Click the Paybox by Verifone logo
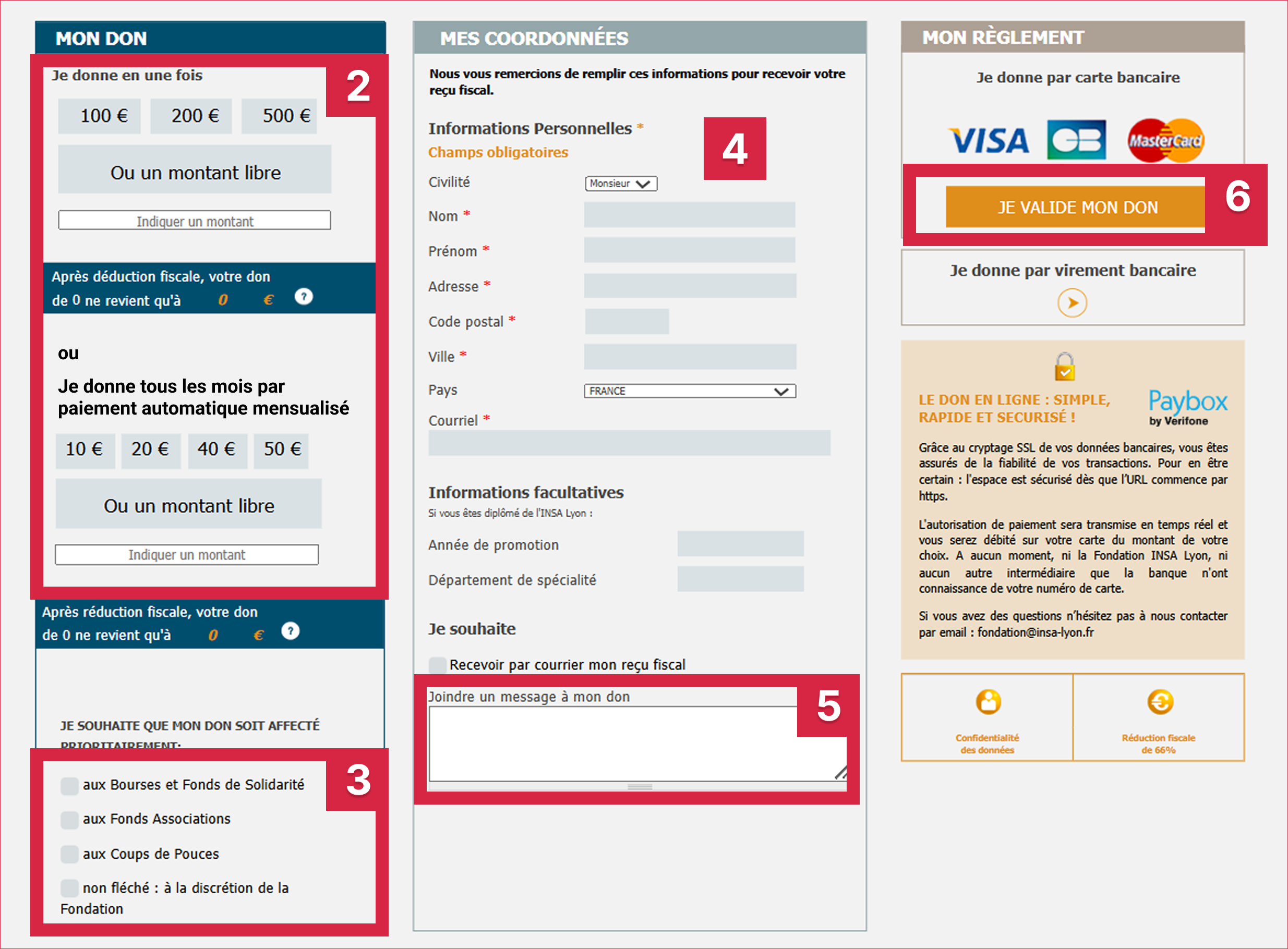Viewport: 1288px width, 949px height. coord(1187,405)
